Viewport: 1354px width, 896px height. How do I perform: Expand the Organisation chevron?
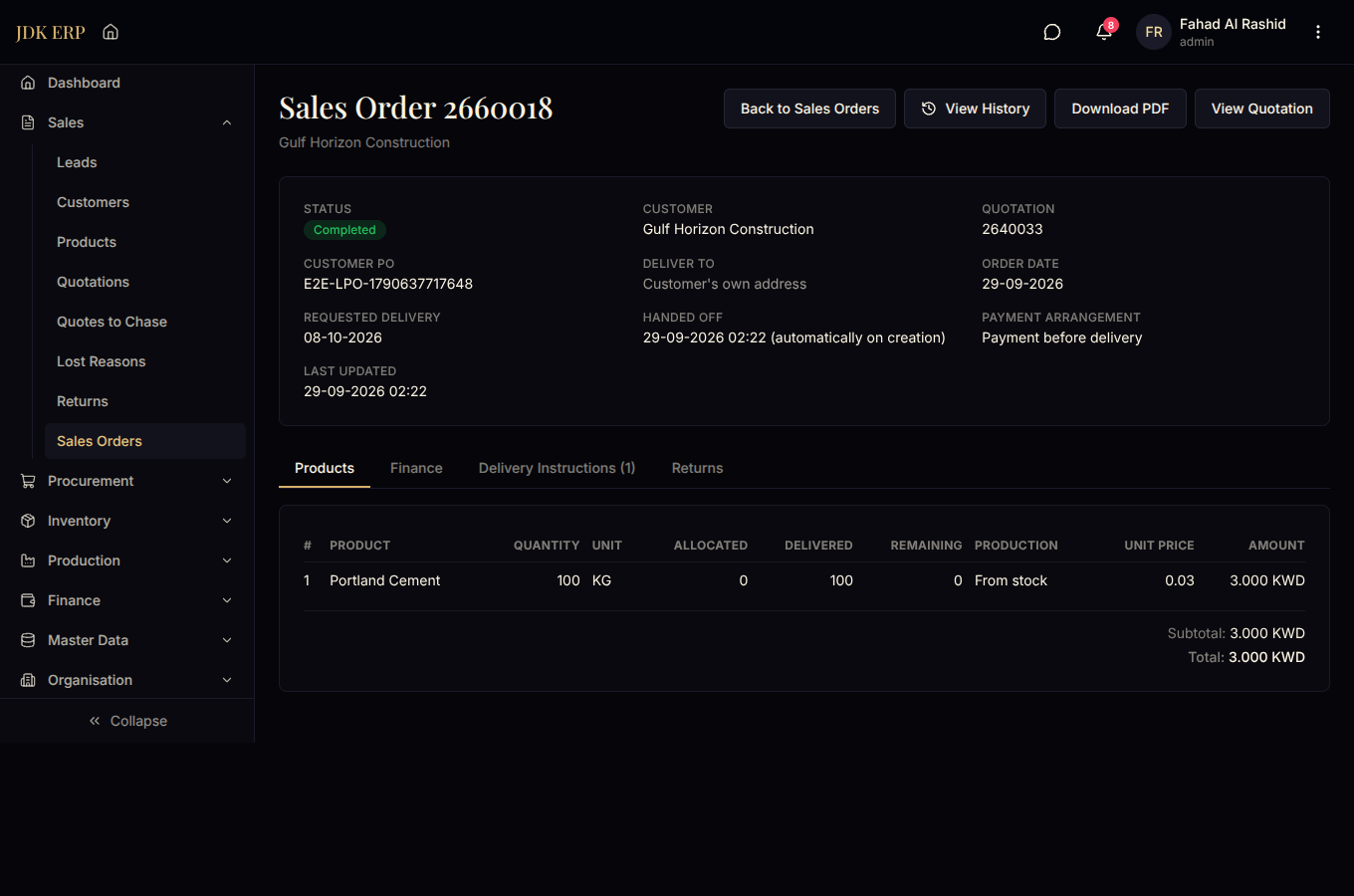(227, 680)
